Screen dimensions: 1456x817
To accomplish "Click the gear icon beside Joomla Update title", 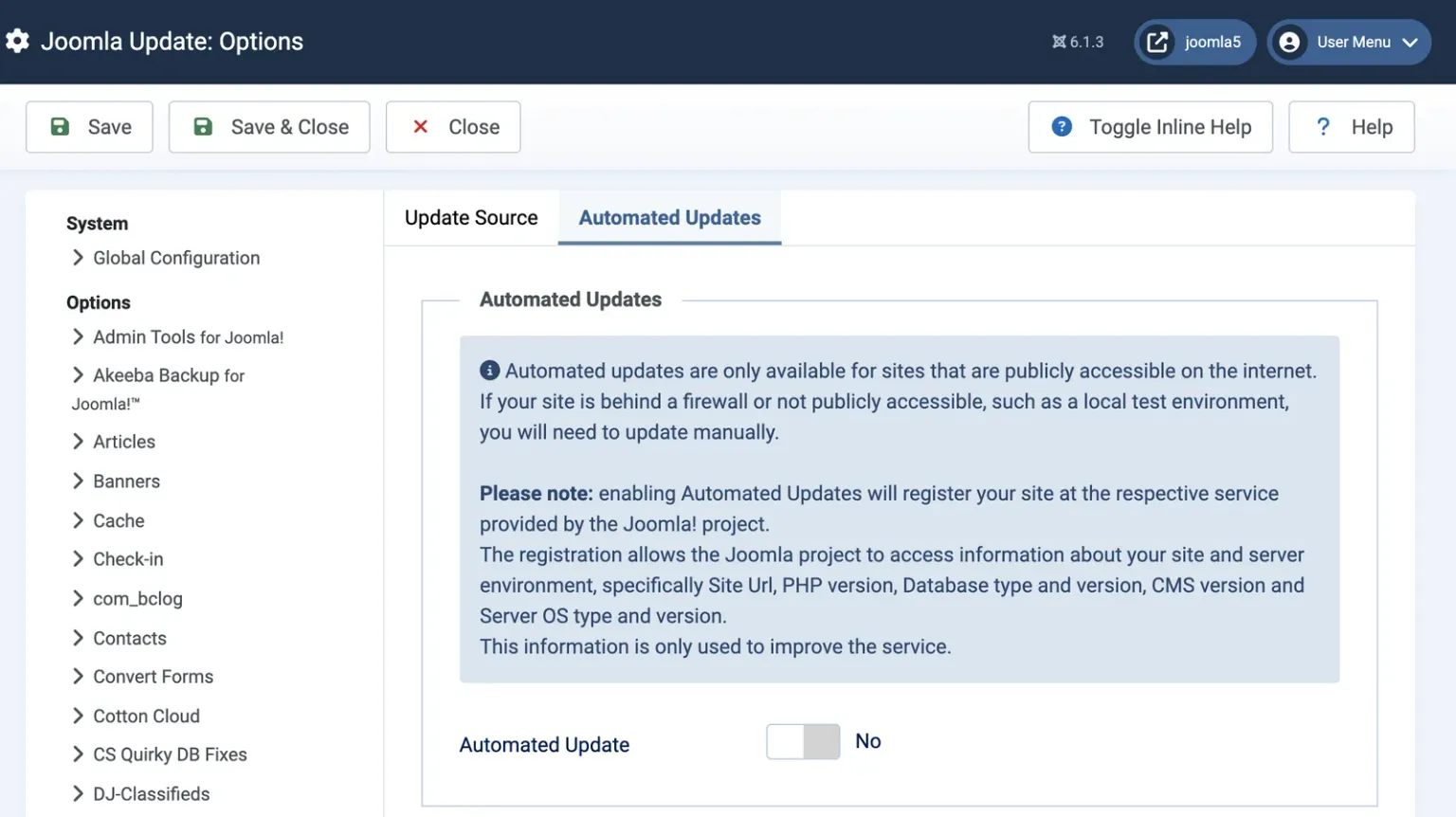I will [x=17, y=41].
